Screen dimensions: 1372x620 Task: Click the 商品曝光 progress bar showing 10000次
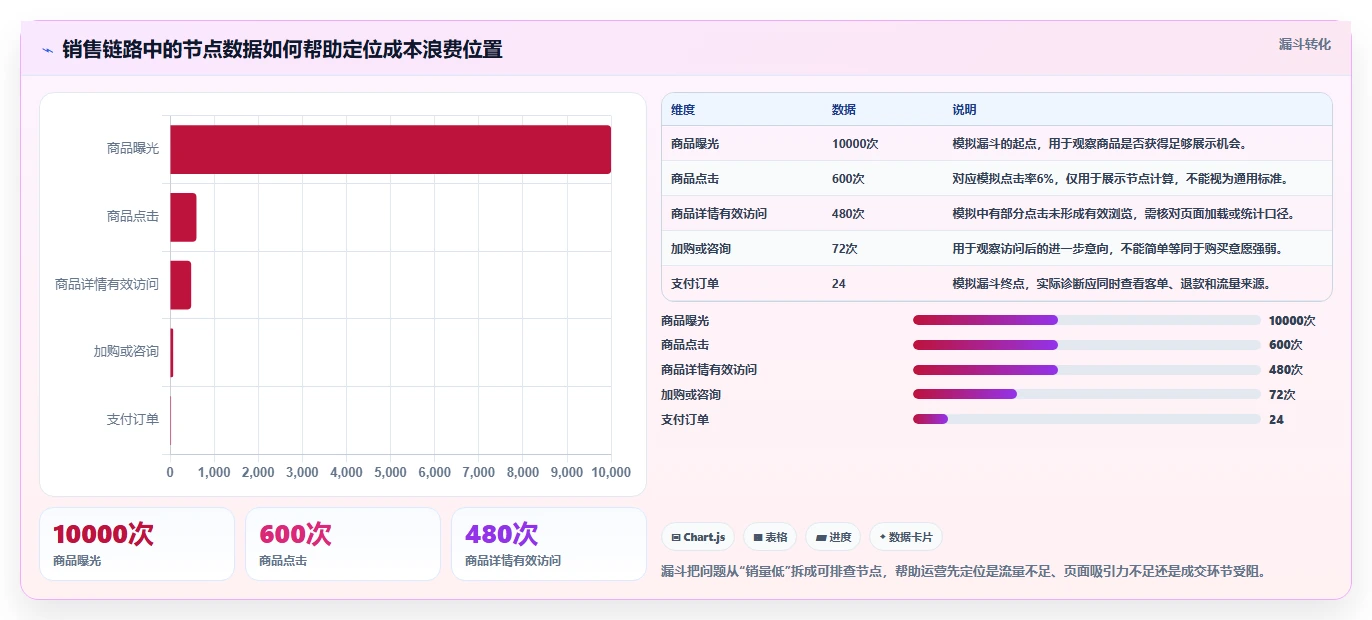click(1086, 320)
